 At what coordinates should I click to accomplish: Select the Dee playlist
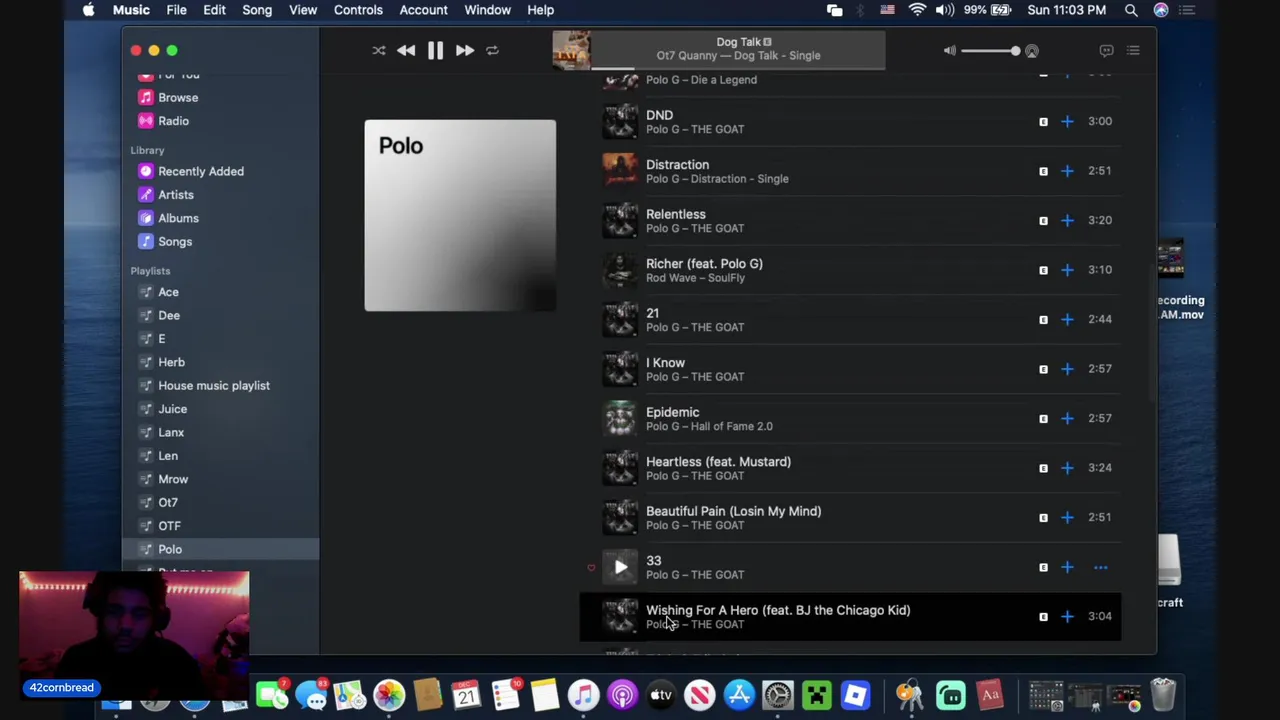[x=169, y=315]
